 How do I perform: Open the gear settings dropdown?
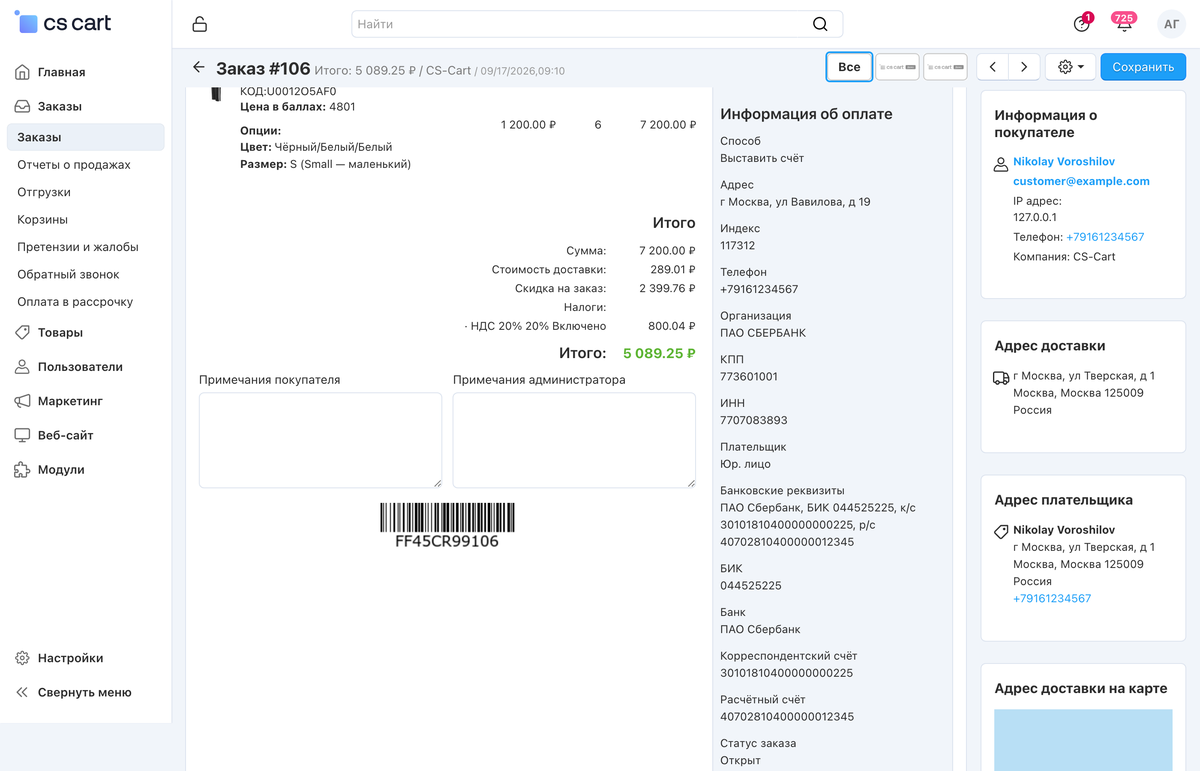[x=1071, y=67]
